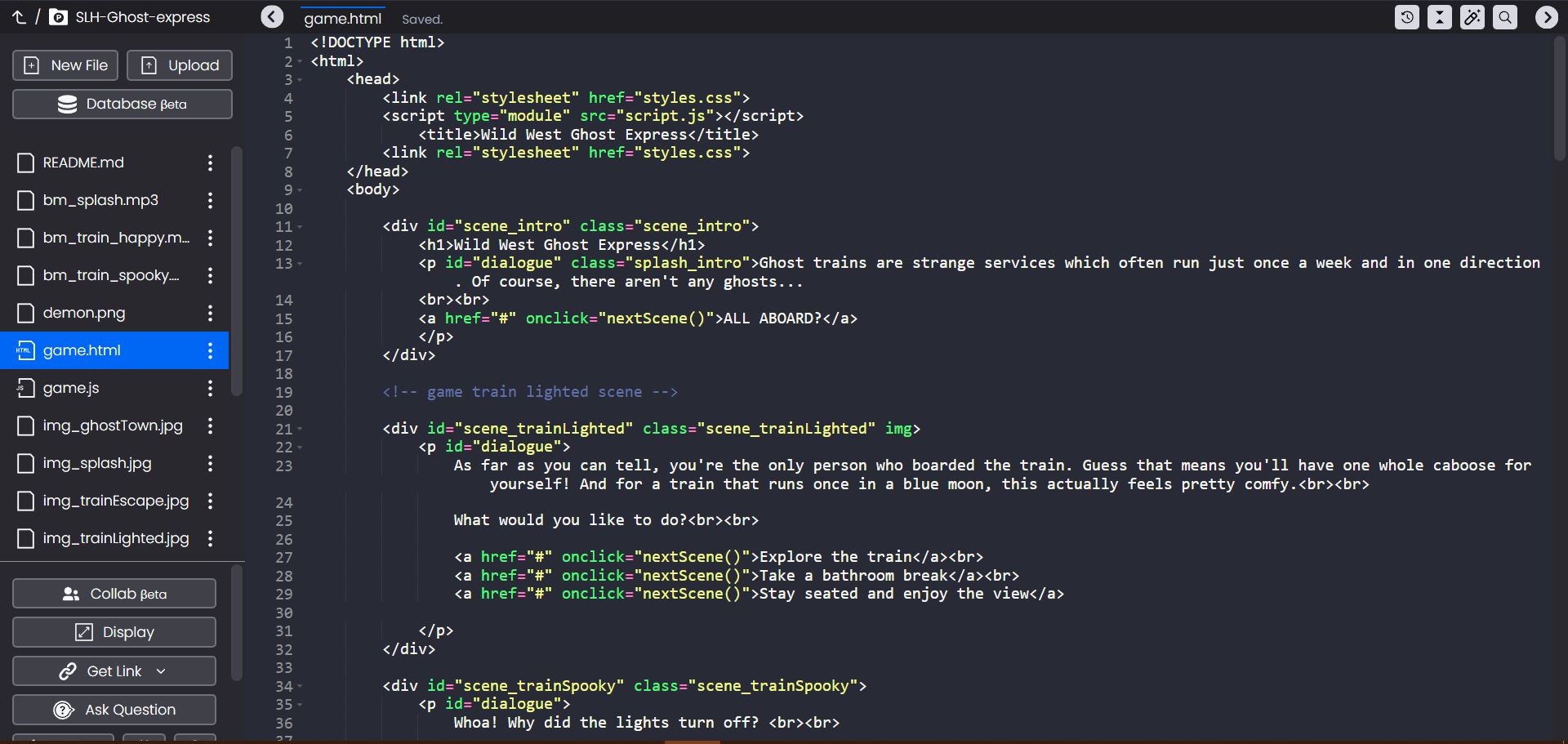This screenshot has height=744, width=1568.
Task: Open the Database Beta panel
Action: [122, 104]
